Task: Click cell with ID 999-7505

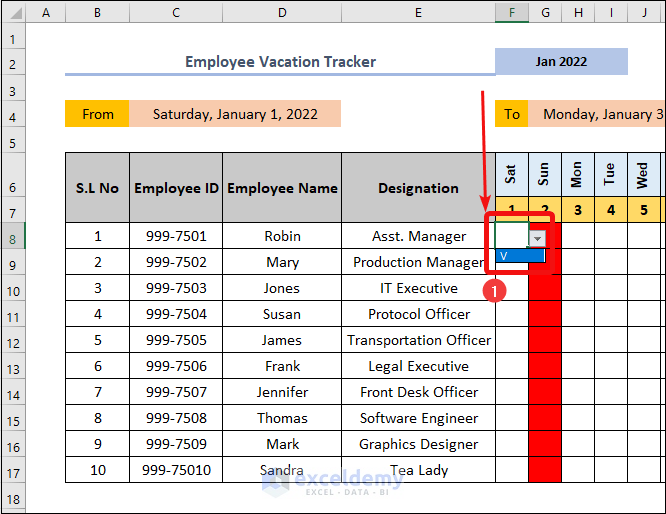Action: [x=176, y=340]
